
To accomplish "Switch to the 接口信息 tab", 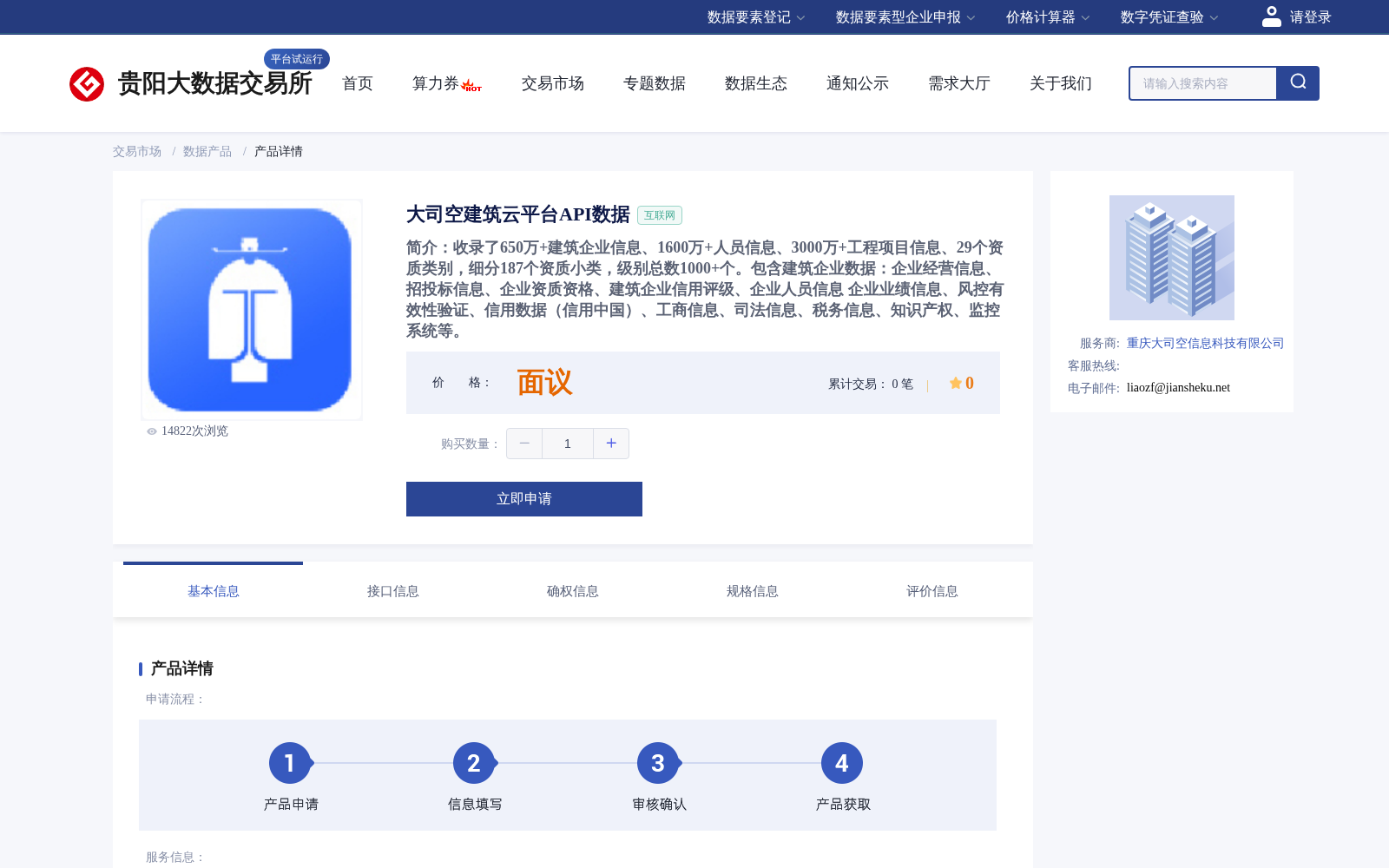I will [x=393, y=591].
